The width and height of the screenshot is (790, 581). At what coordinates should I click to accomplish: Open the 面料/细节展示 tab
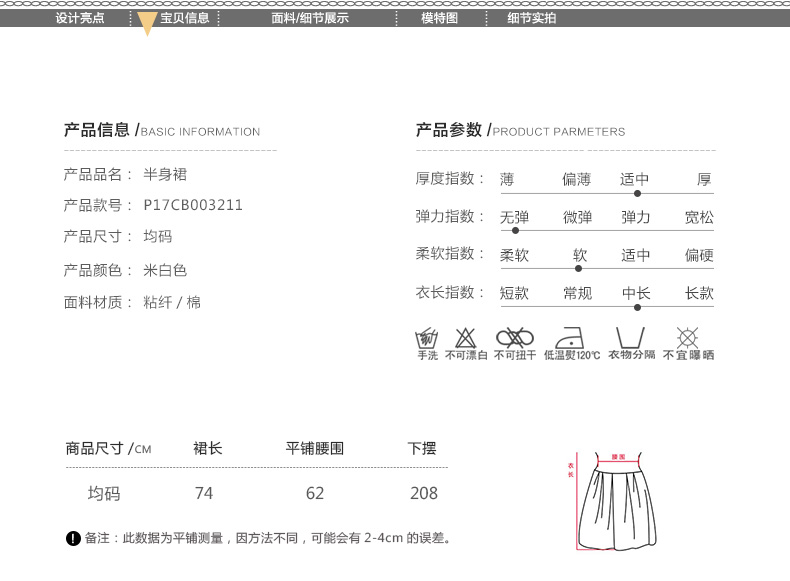click(x=310, y=18)
